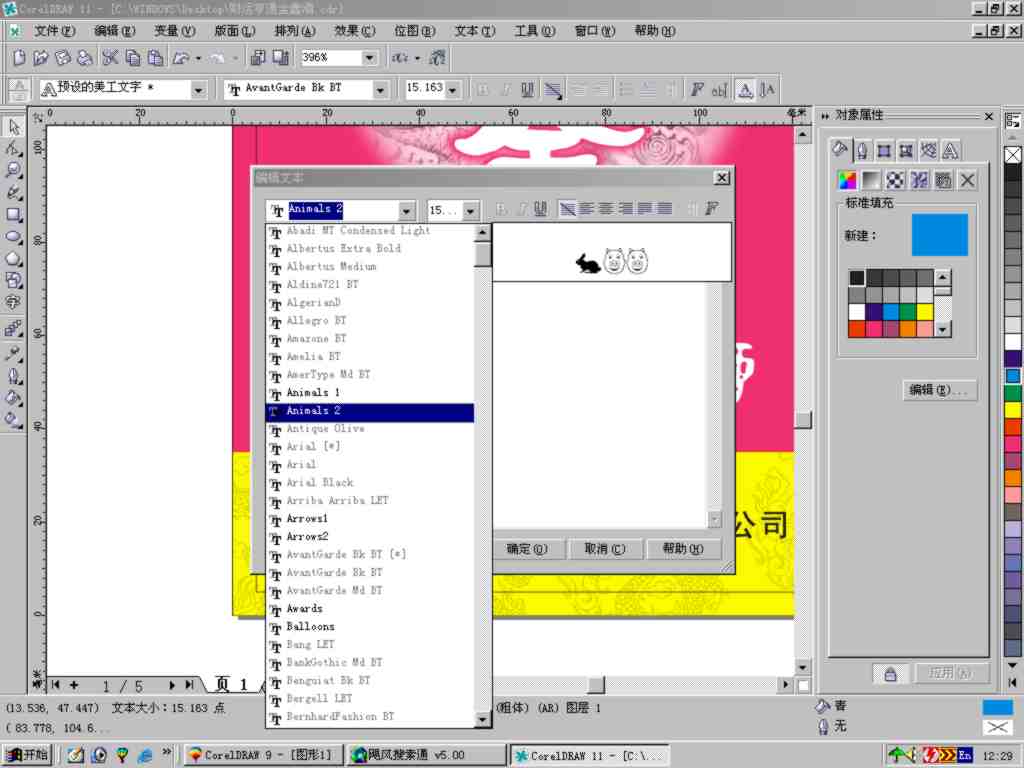Choose Pattern fill in the Object Properties docker
1024x768 pixels.
(x=895, y=180)
